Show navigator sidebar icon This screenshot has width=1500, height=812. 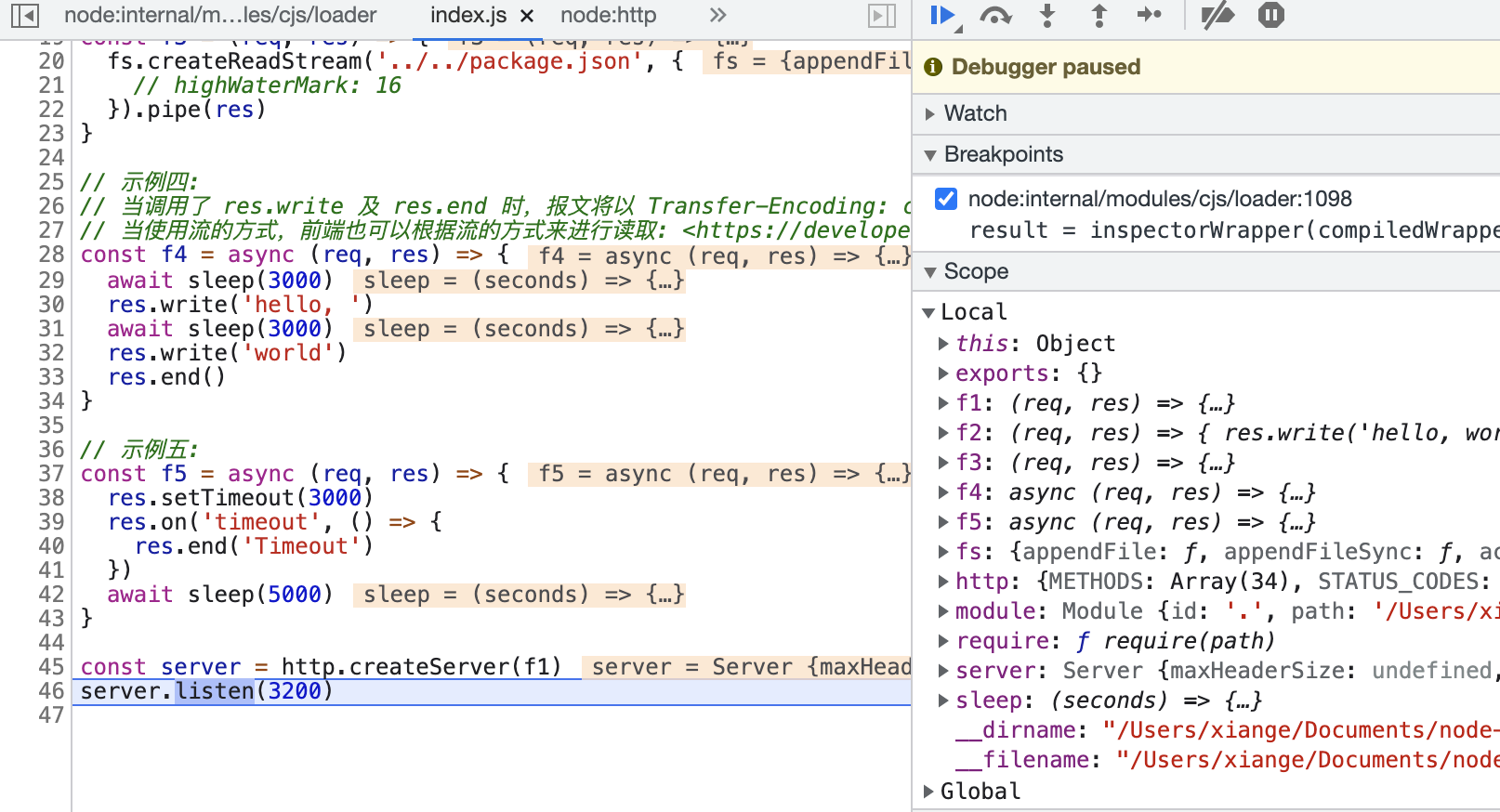(x=25, y=15)
